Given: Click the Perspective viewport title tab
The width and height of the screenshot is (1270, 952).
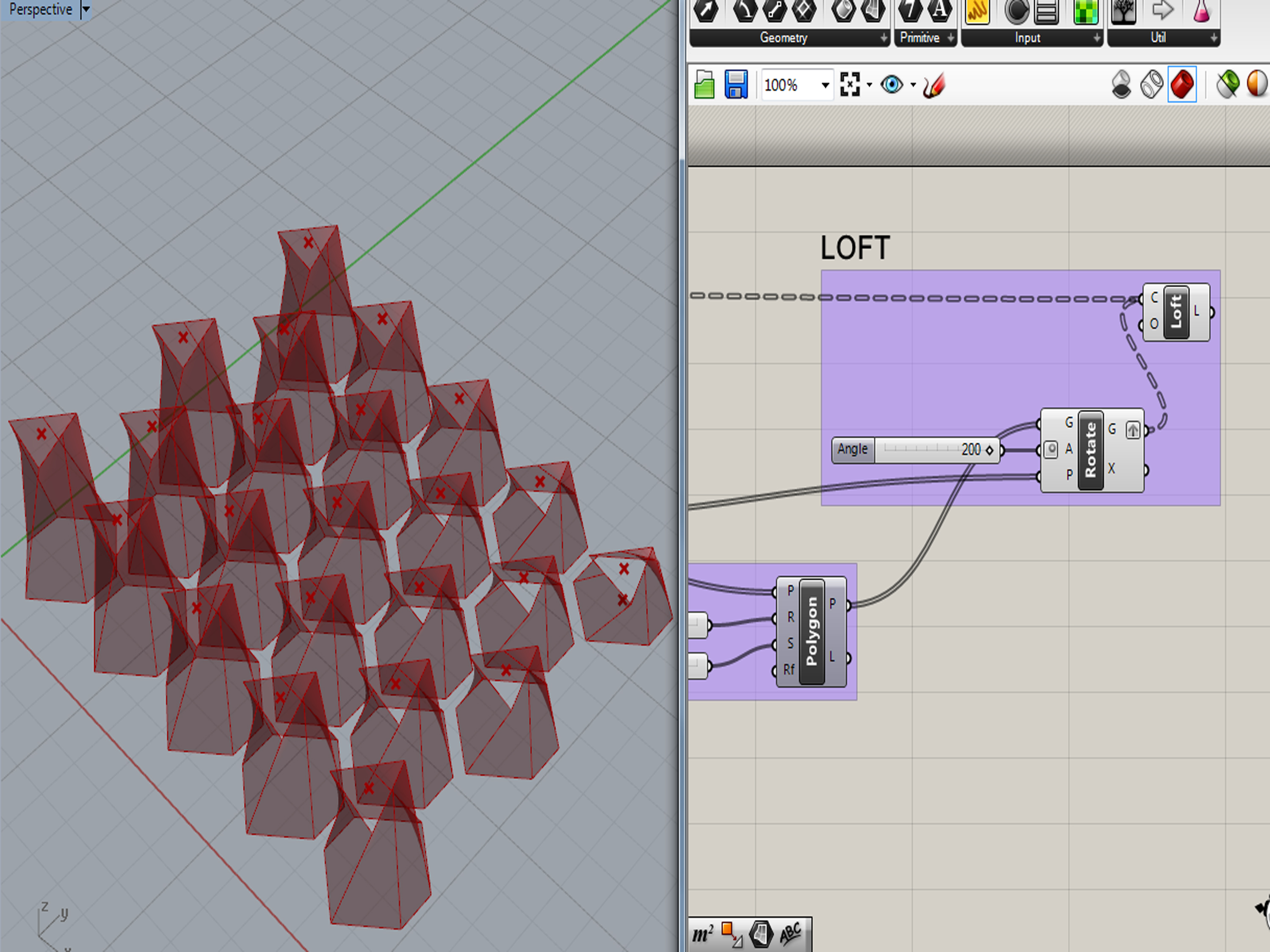Looking at the screenshot, I should pos(41,9).
